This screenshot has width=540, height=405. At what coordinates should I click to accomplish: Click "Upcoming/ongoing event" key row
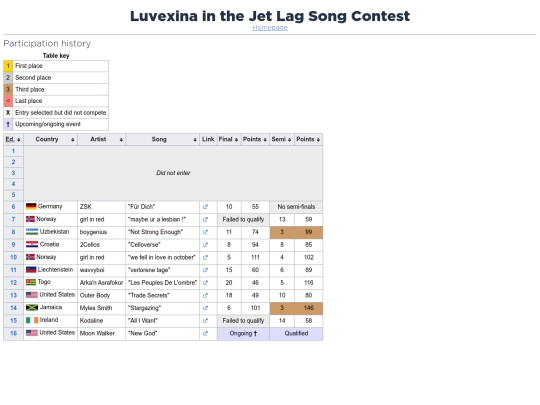56,124
